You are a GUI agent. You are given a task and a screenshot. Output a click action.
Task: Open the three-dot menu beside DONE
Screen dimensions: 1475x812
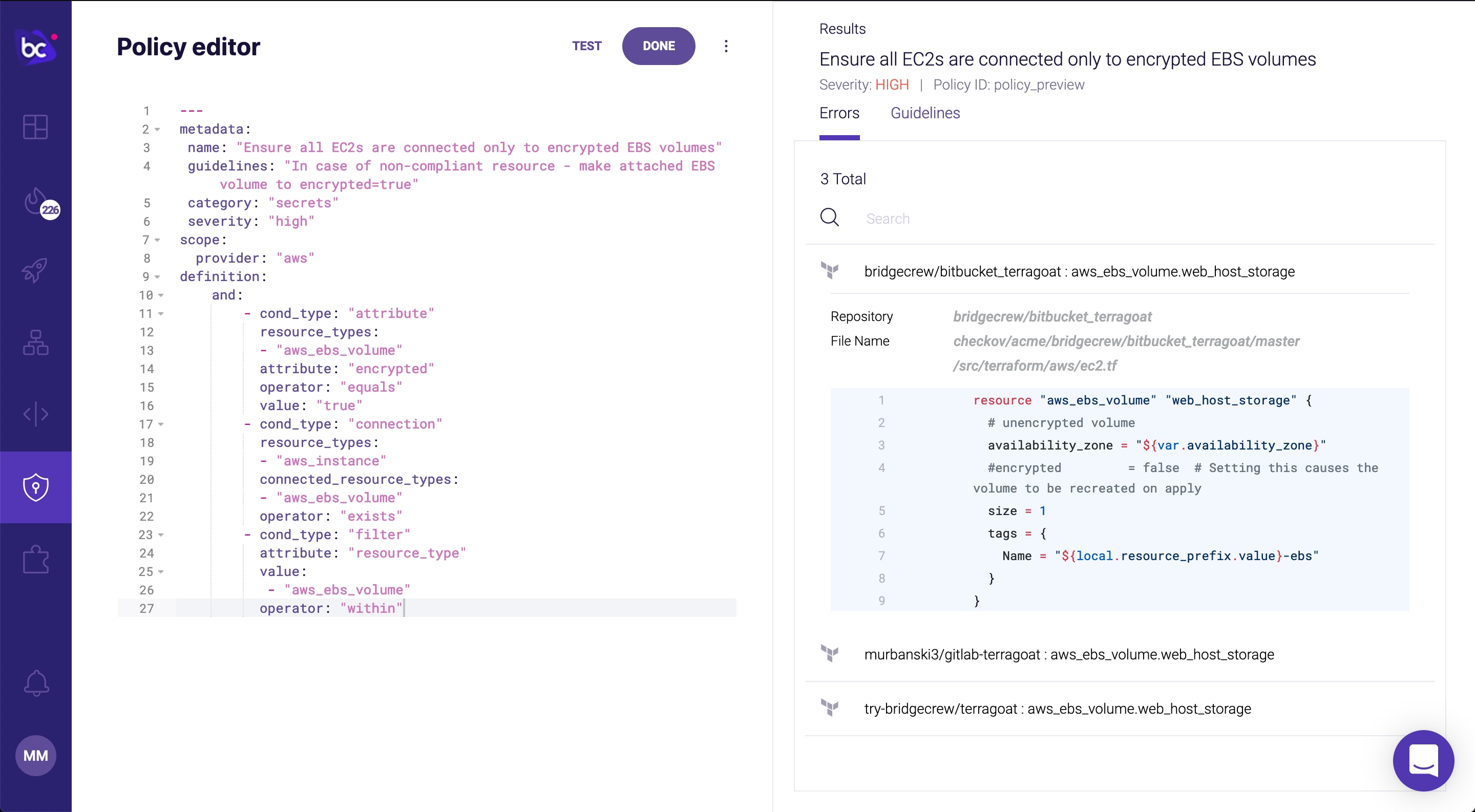726,46
